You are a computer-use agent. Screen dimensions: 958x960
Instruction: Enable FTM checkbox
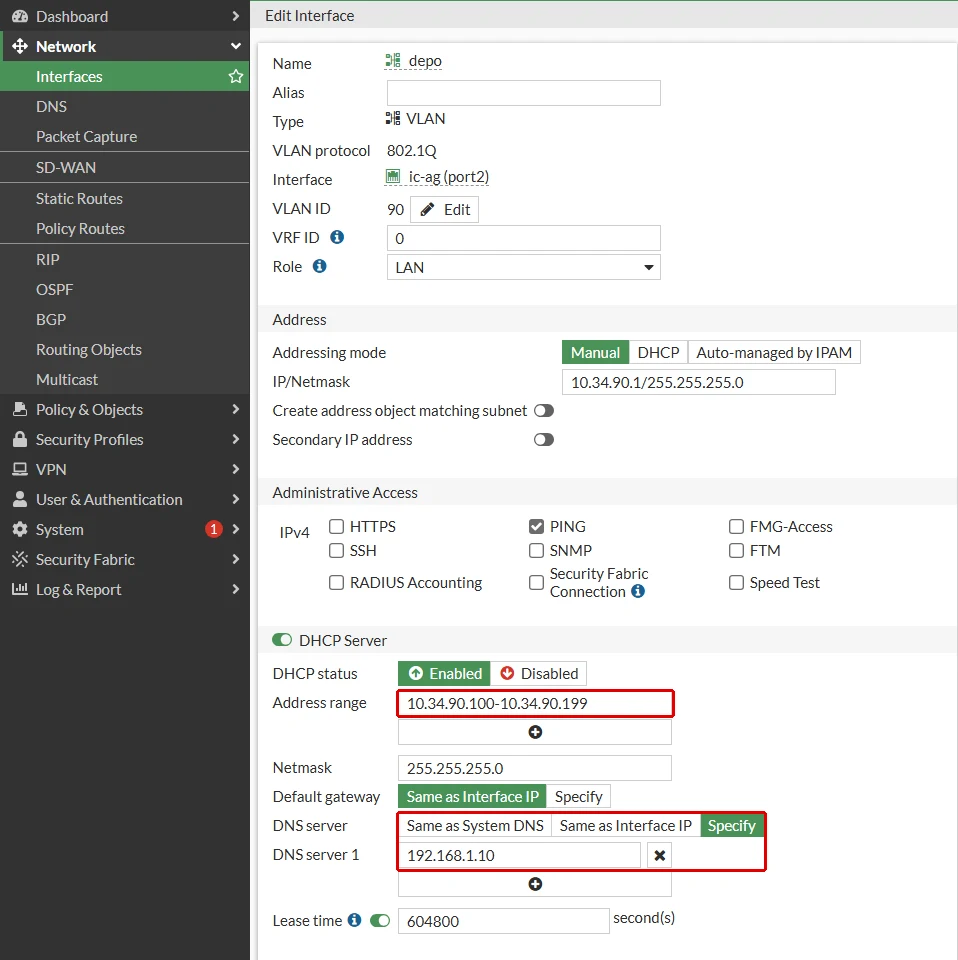736,550
